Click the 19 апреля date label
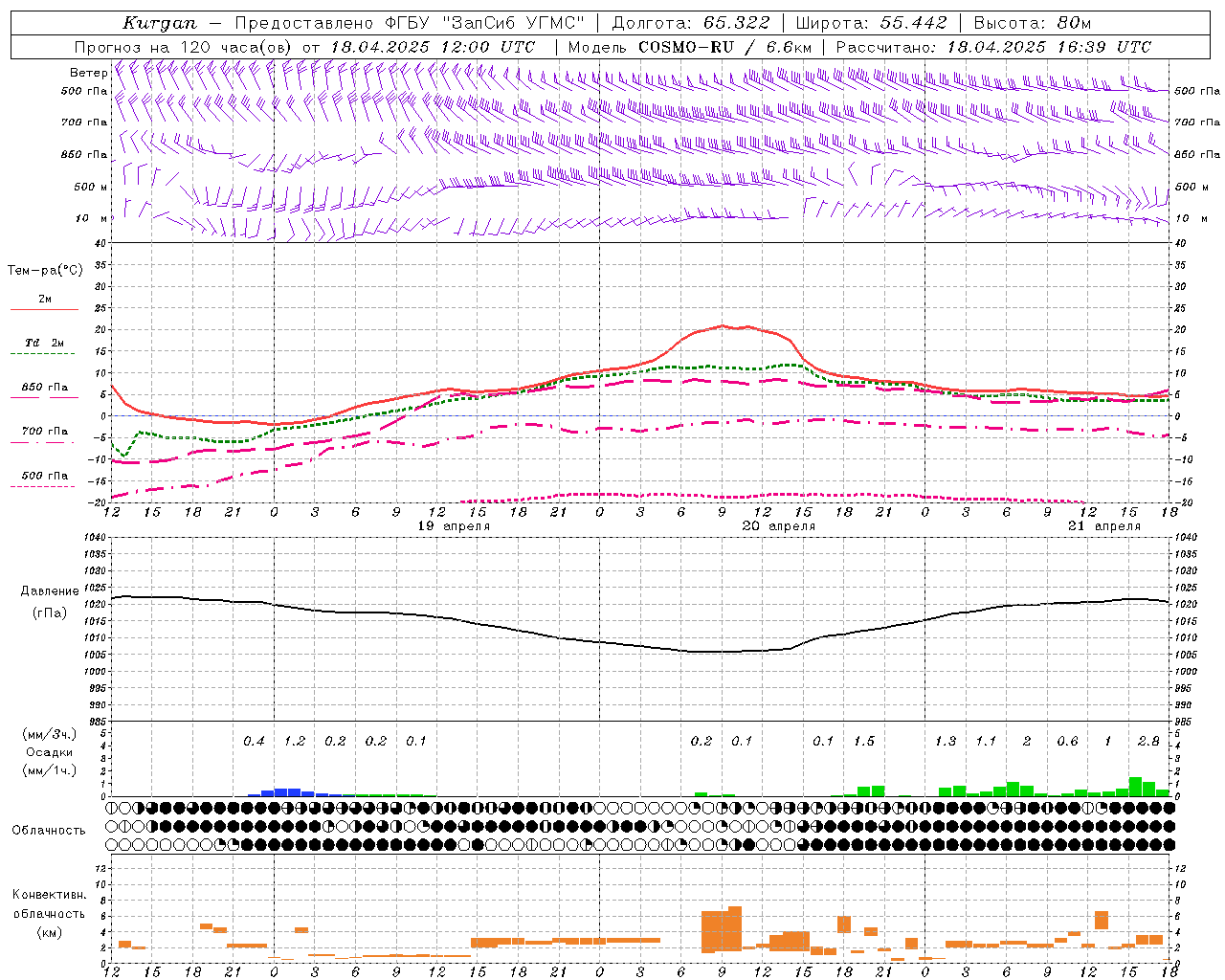The width and height of the screenshot is (1225, 980). coord(454,526)
